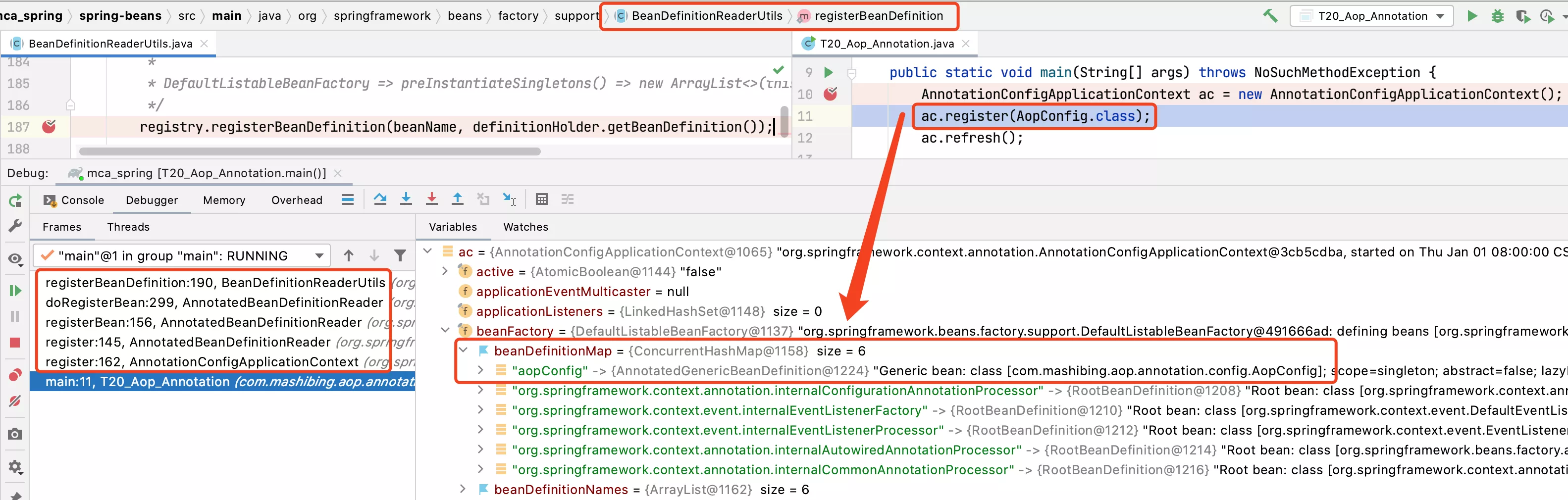Click Step Out up arrow
The height and width of the screenshot is (500, 1568).
tap(457, 199)
